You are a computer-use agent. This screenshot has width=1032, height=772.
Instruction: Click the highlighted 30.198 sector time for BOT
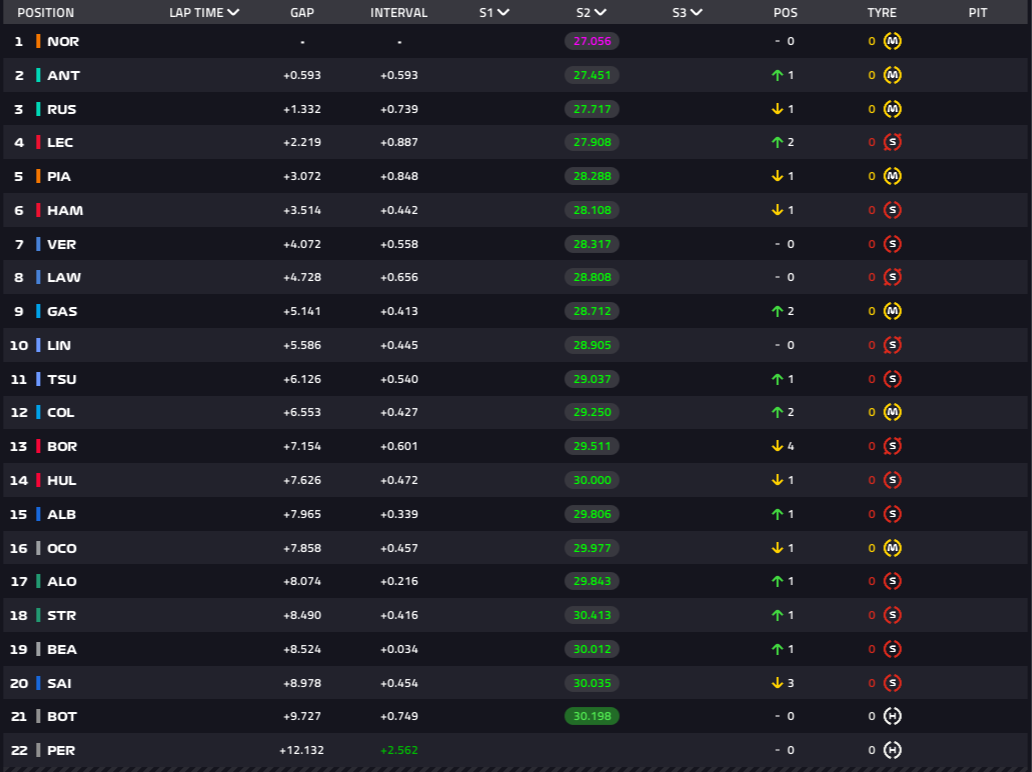pyautogui.click(x=592, y=716)
